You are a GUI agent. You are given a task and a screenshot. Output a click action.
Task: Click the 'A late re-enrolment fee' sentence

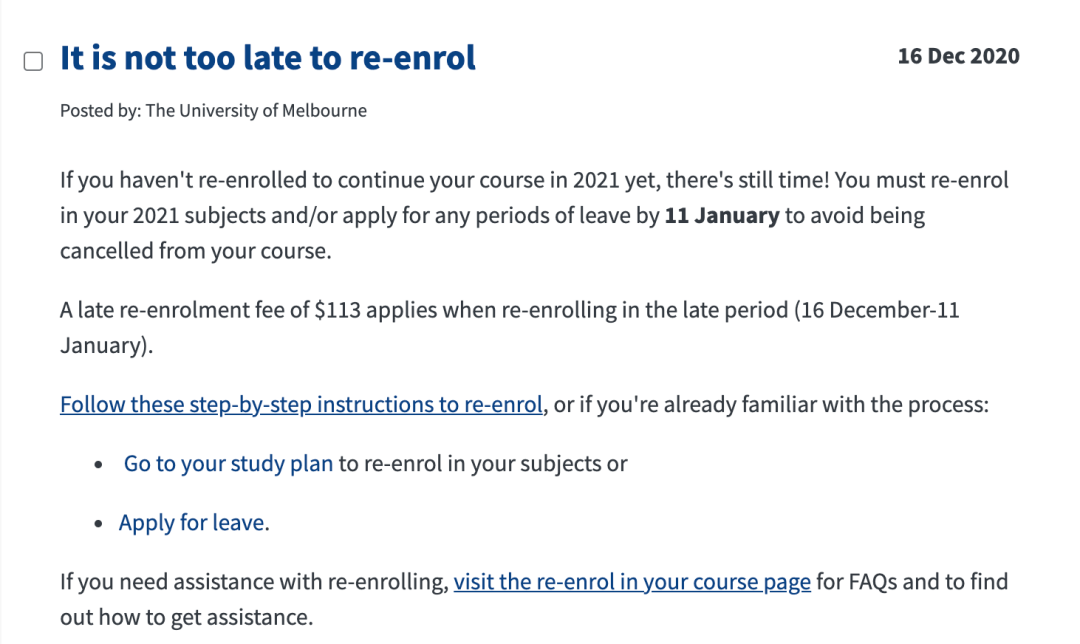[x=510, y=327]
